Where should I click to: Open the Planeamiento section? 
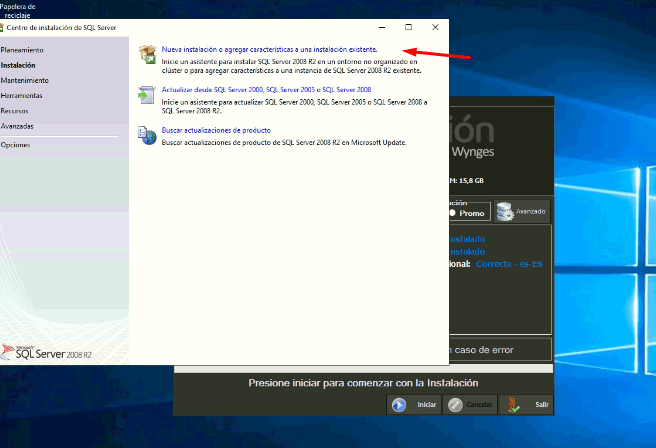click(22, 49)
